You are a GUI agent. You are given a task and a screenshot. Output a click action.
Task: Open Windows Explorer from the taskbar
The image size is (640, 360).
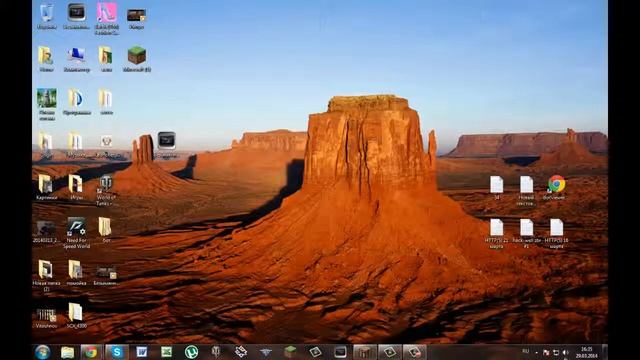click(67, 352)
